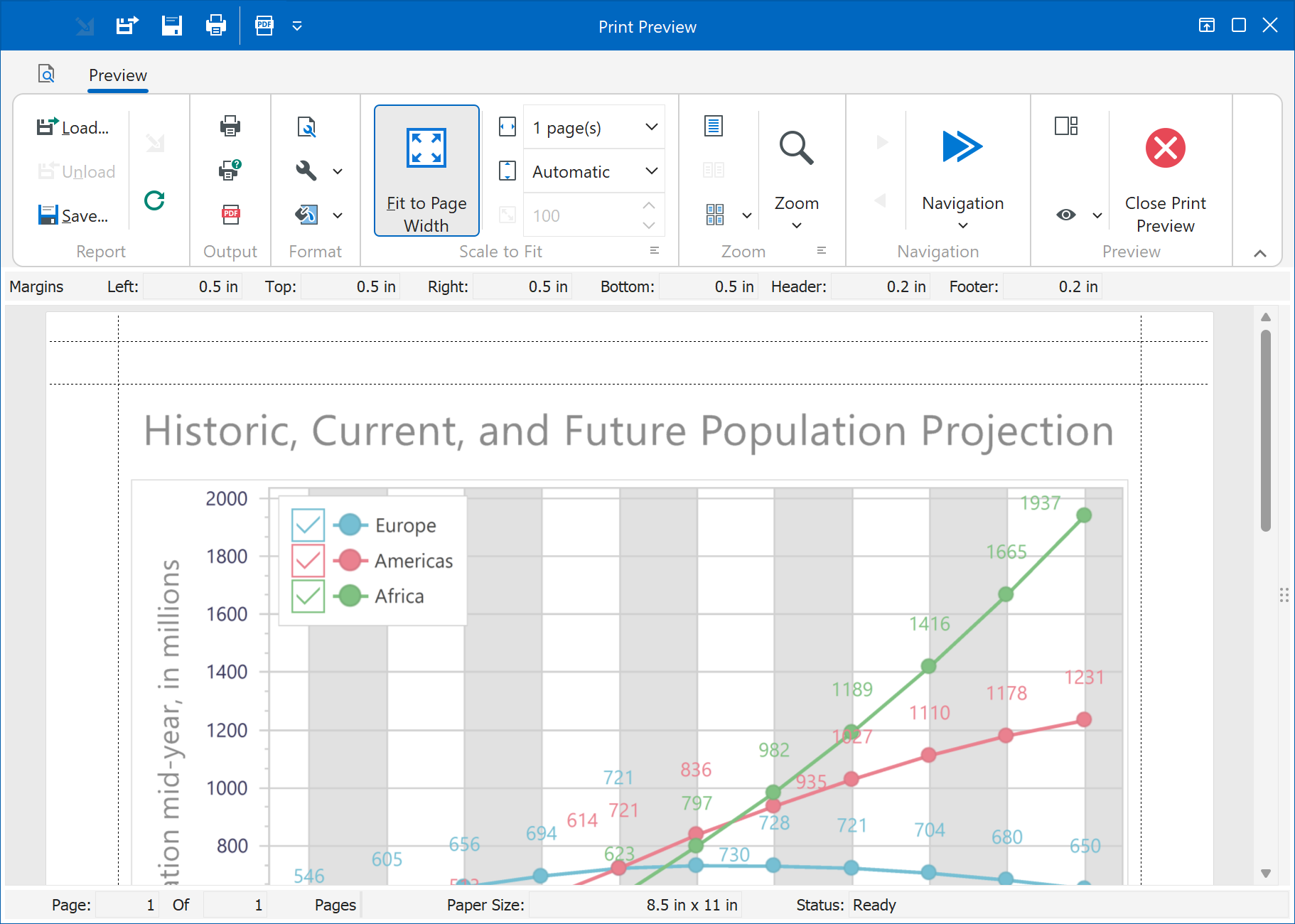The width and height of the screenshot is (1295, 924).
Task: Select the Preview ribbon tab
Action: [118, 75]
